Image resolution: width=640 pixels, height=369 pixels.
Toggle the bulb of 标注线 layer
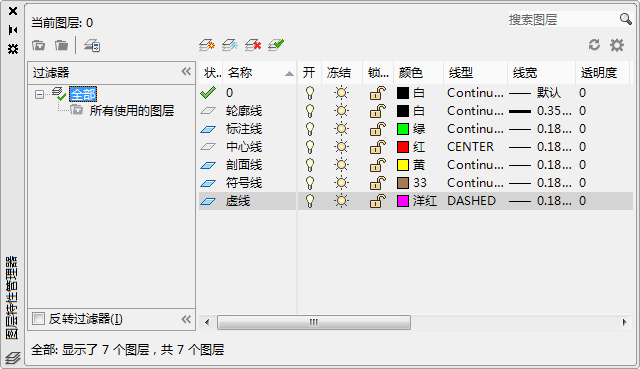tap(310, 129)
